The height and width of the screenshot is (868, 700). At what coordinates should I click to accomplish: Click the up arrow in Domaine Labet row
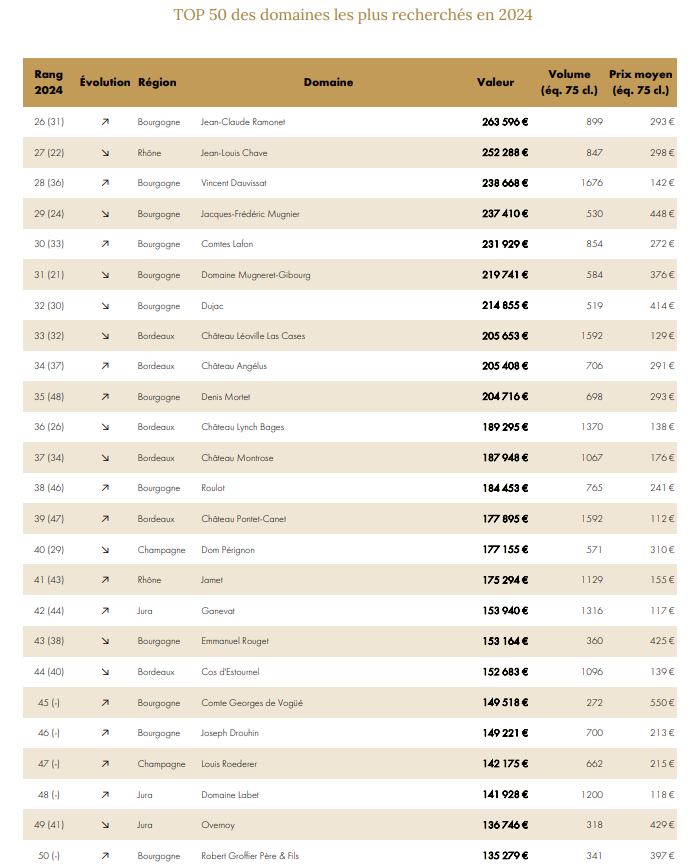pos(105,794)
